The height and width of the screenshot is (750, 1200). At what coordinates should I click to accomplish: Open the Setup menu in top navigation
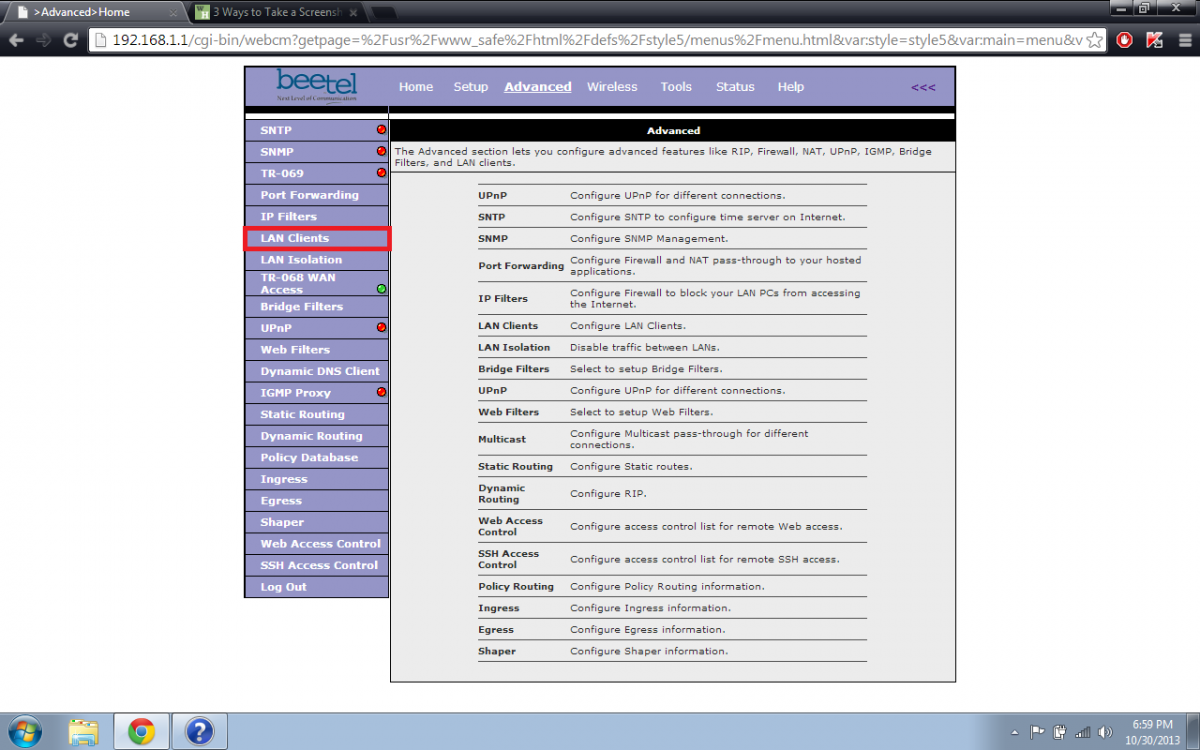[x=470, y=87]
